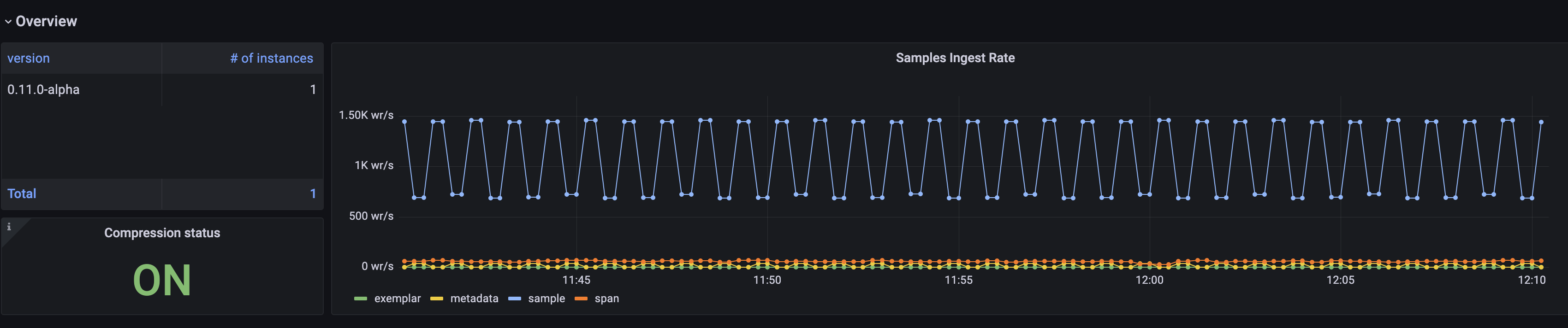Image resolution: width=1568 pixels, height=328 pixels.
Task: Collapse the Overview row chevron
Action: coord(8,22)
